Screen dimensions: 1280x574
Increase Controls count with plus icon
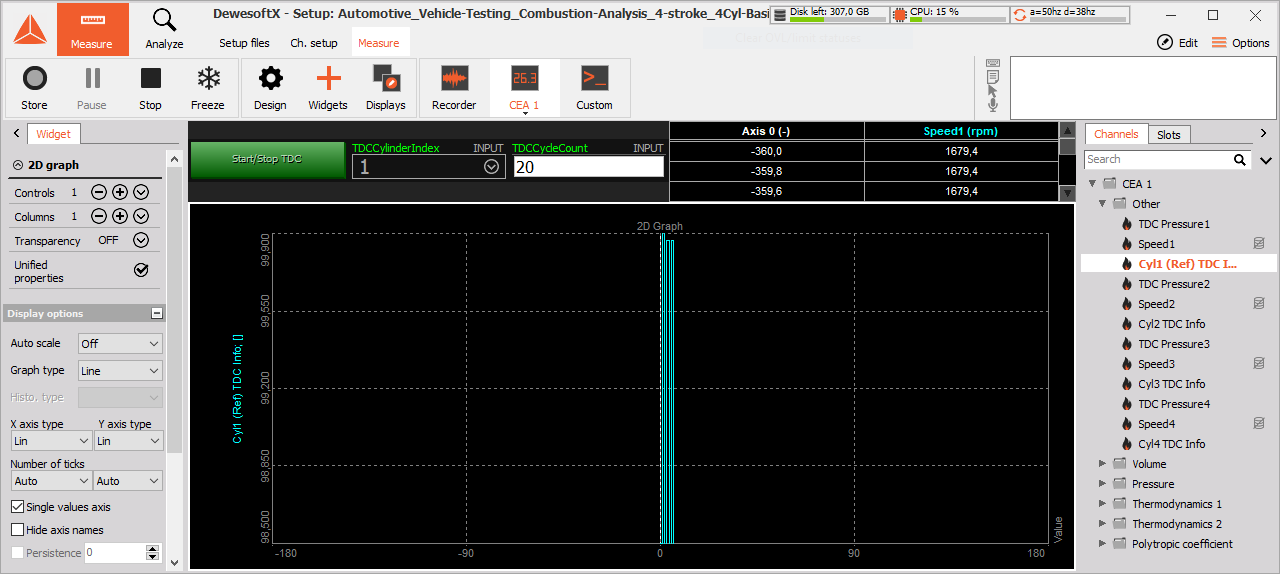(120, 192)
